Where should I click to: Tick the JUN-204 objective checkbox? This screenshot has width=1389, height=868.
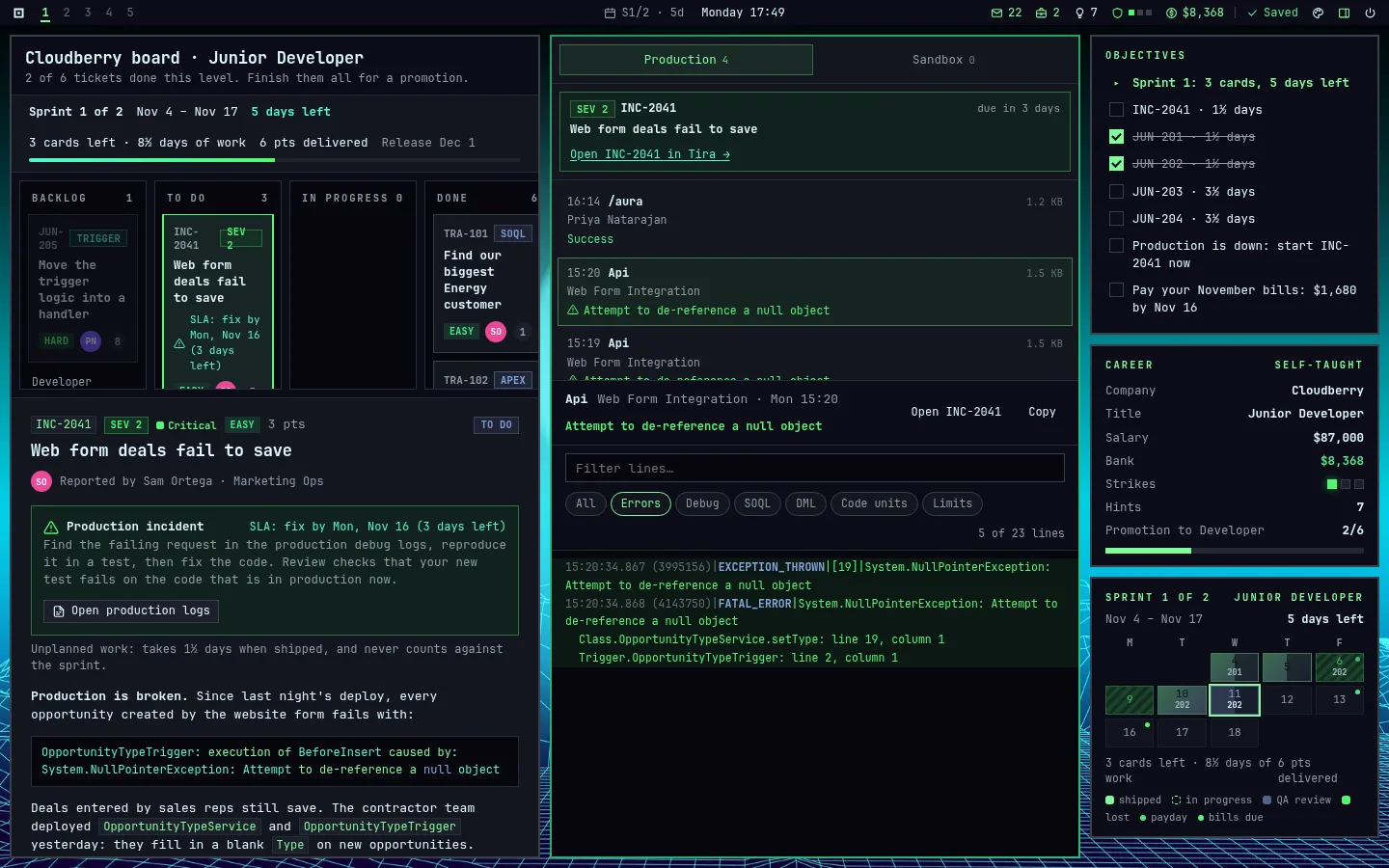(x=1116, y=219)
